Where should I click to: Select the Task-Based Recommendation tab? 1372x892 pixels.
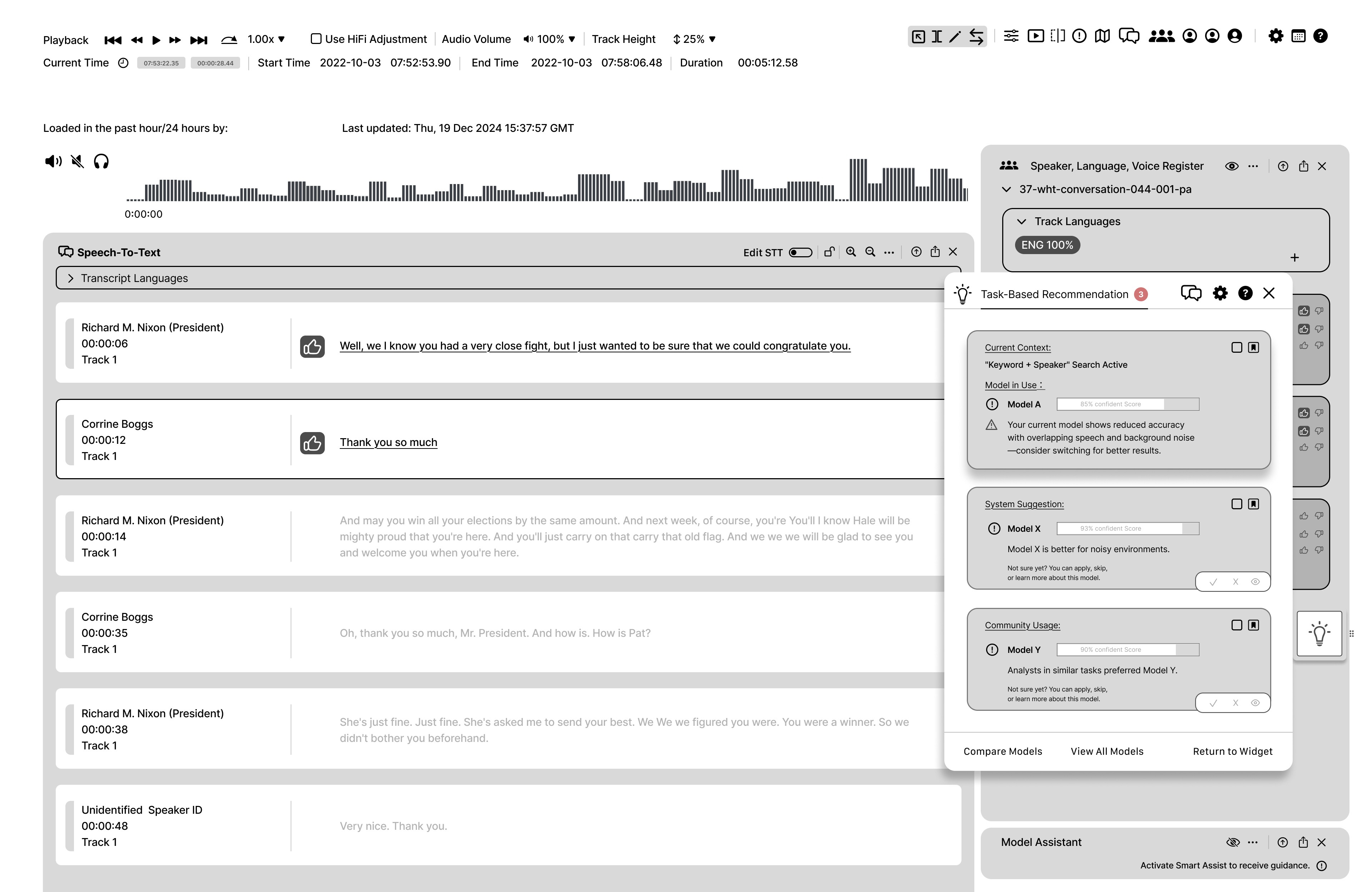(x=1054, y=294)
